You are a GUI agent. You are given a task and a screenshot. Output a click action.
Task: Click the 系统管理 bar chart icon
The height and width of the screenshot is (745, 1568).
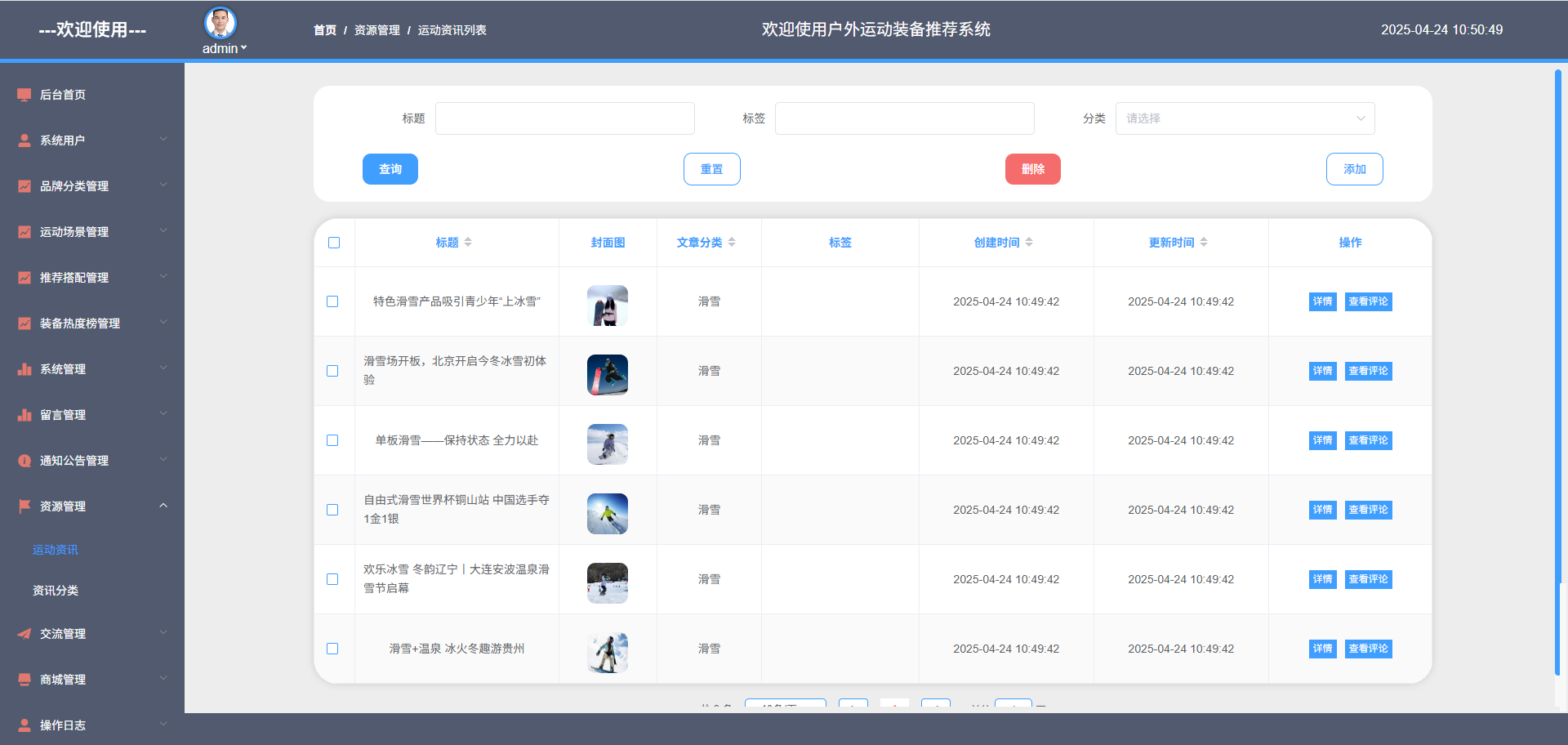24,369
